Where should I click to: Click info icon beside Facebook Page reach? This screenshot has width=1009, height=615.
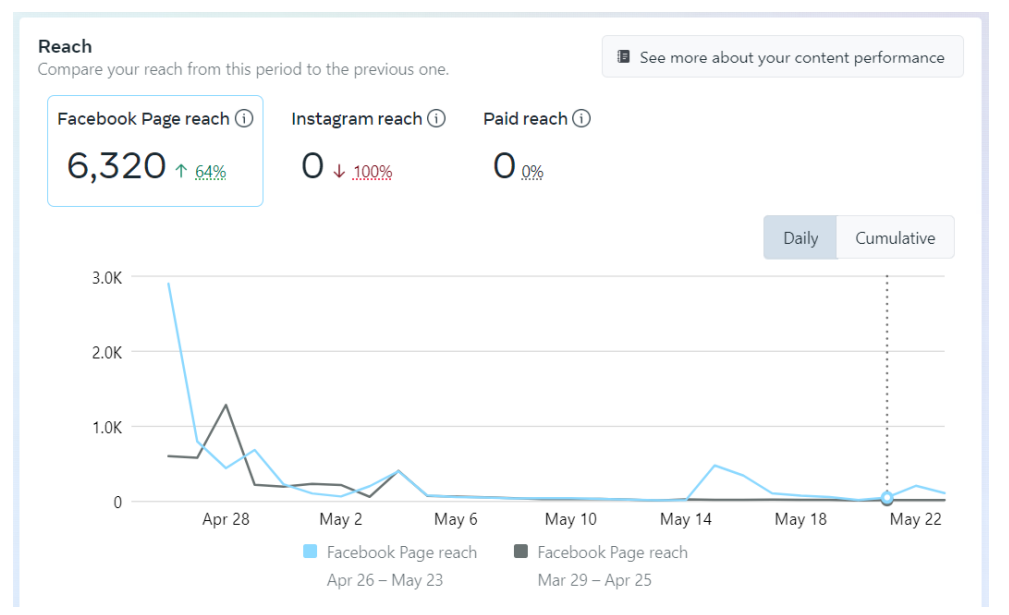244,119
